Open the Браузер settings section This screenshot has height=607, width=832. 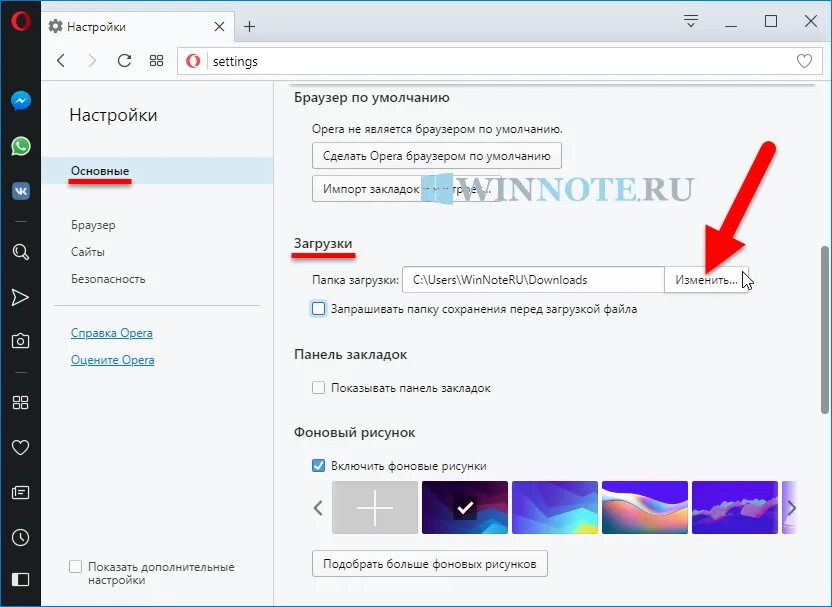(93, 225)
